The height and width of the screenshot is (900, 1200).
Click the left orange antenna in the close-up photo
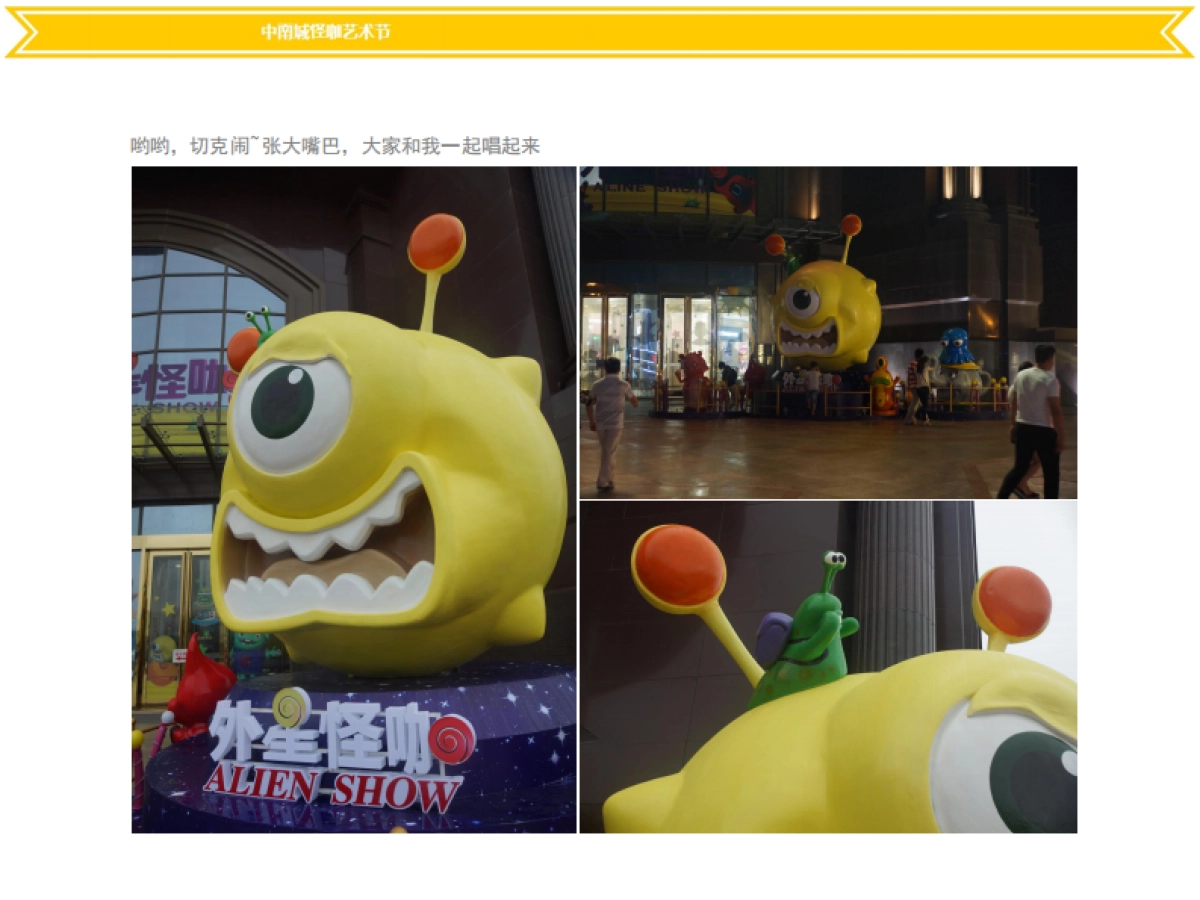(680, 567)
